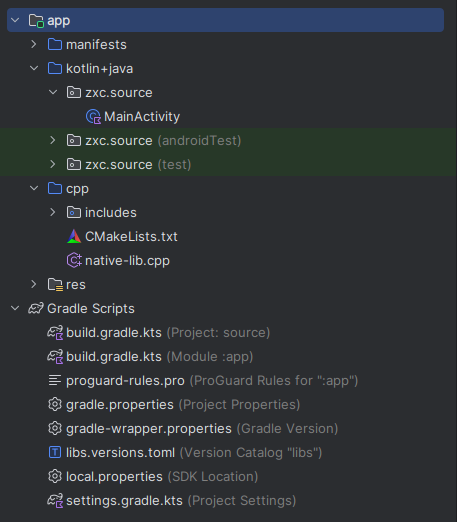
Task: Collapse the Gradle Scripts section
Action: coord(15,308)
